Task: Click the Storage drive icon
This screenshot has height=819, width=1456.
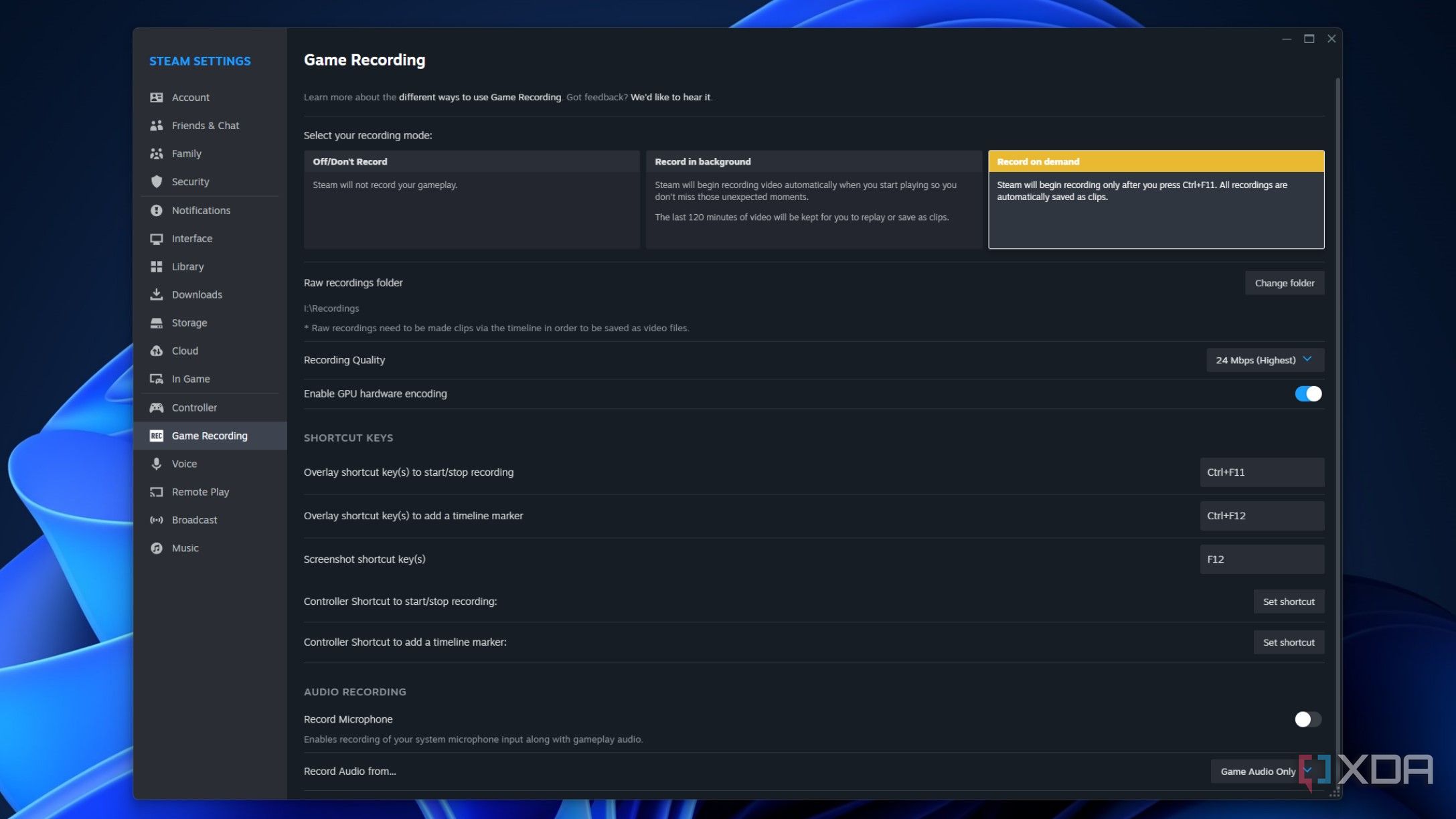Action: (x=156, y=323)
